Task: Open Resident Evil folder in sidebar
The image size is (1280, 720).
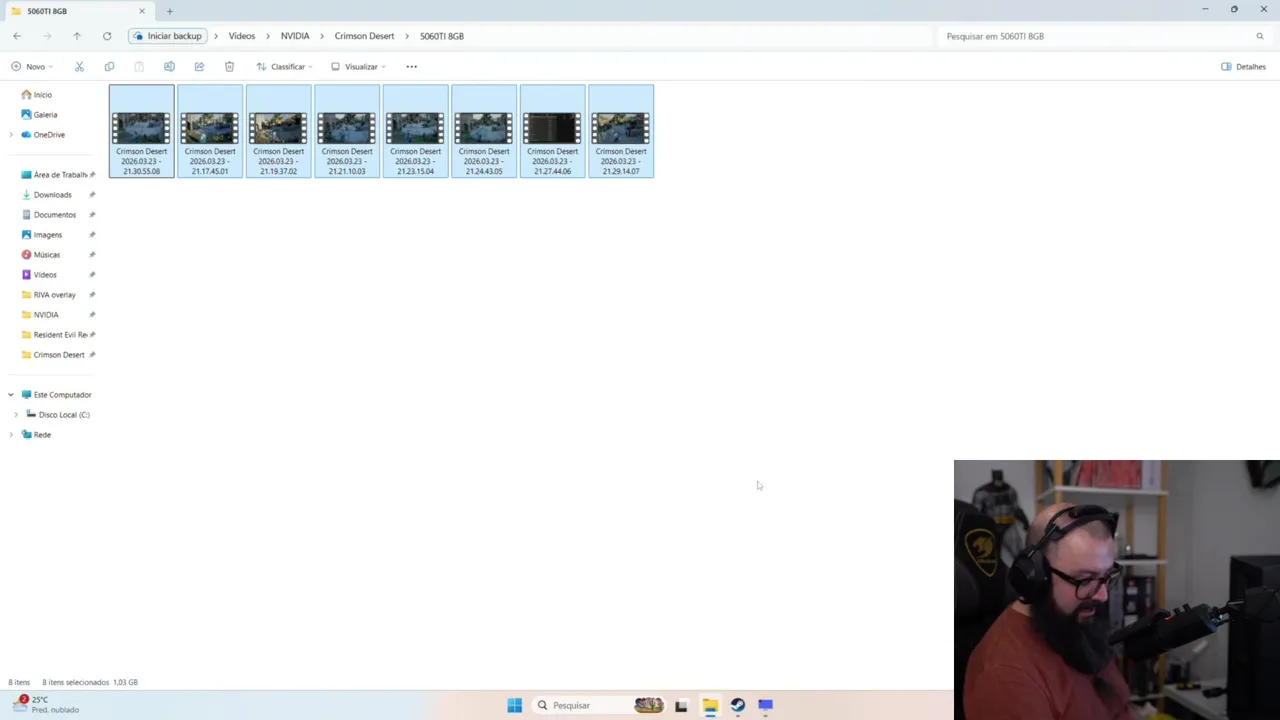Action: [60, 335]
